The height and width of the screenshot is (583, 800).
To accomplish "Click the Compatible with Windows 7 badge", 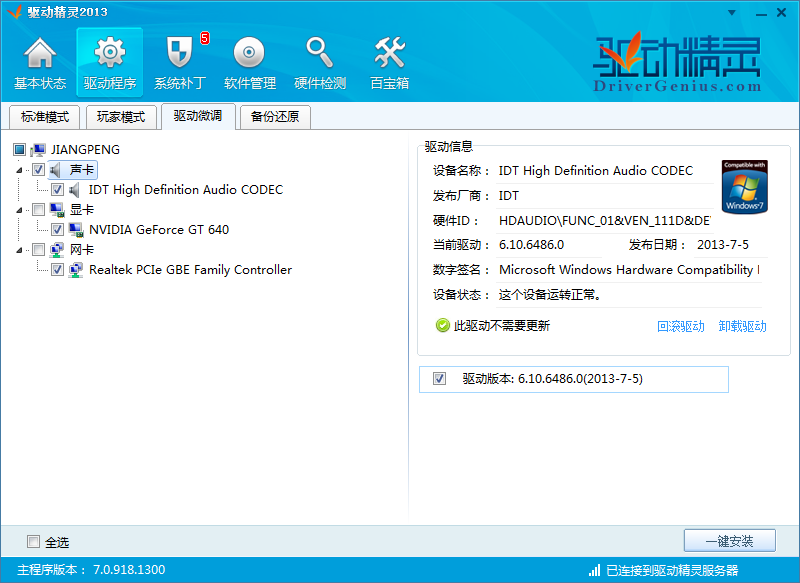I will [744, 187].
